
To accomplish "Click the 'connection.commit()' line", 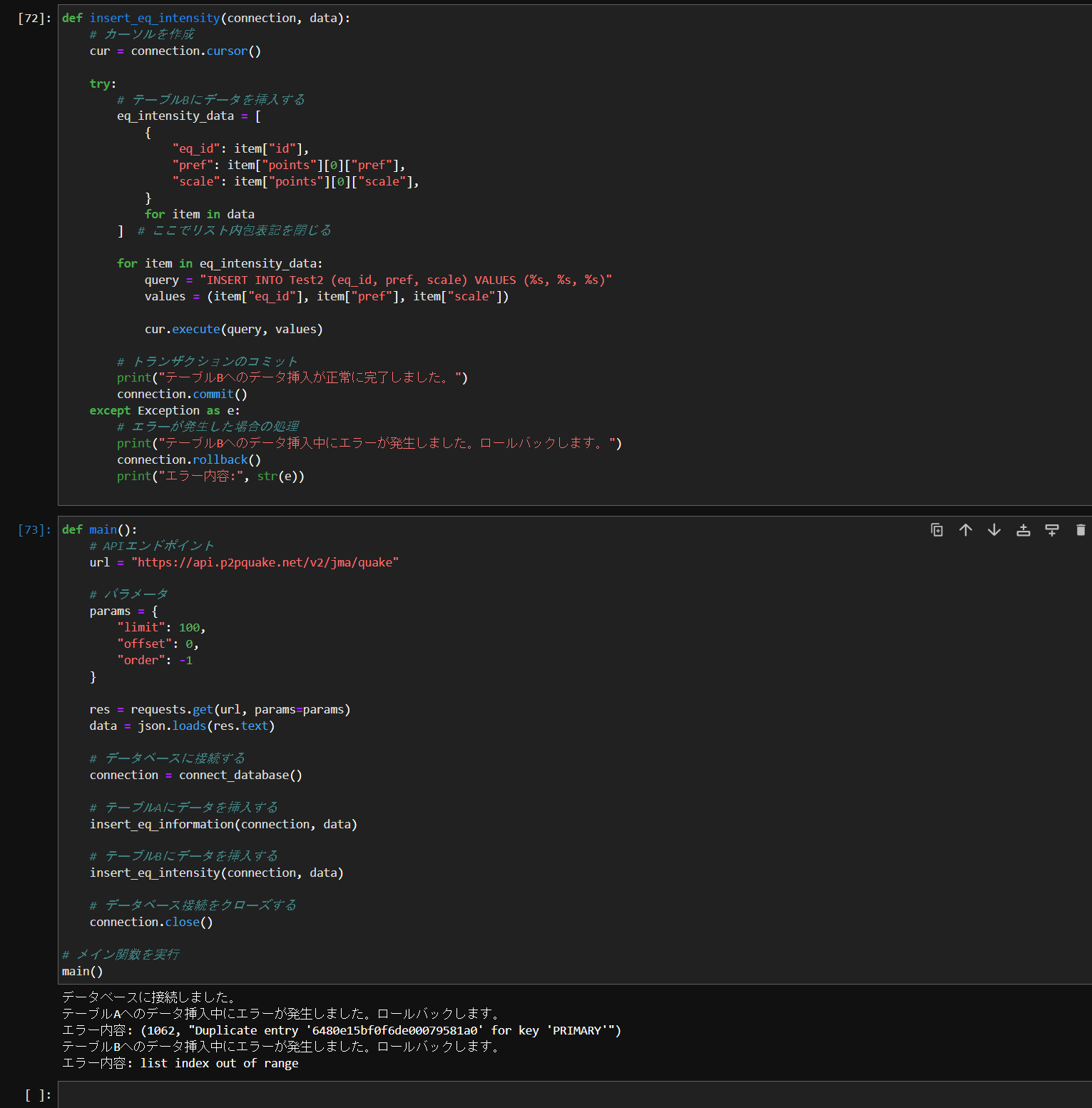I will pos(182,394).
